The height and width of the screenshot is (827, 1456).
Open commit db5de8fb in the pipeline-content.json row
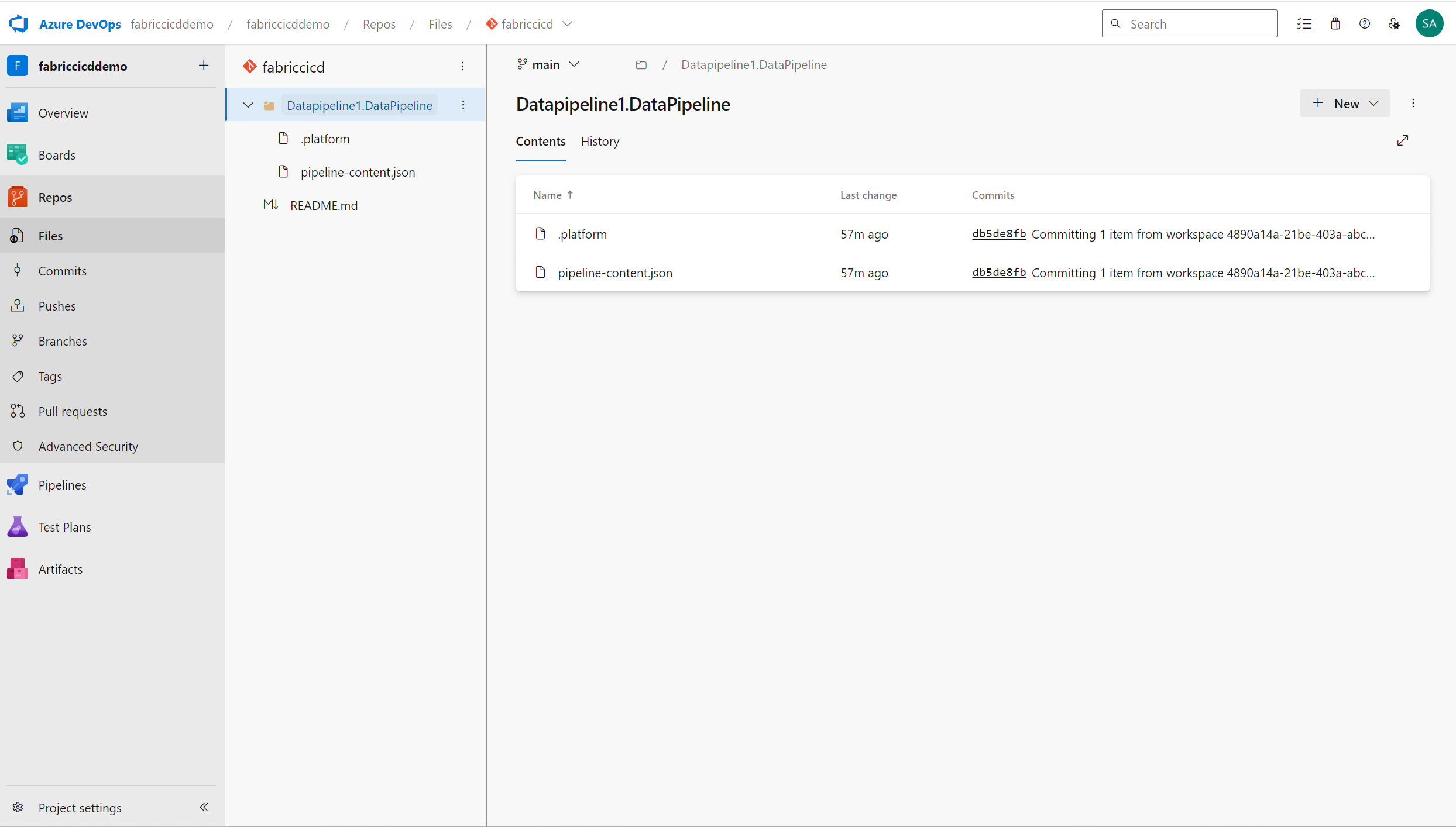click(999, 273)
